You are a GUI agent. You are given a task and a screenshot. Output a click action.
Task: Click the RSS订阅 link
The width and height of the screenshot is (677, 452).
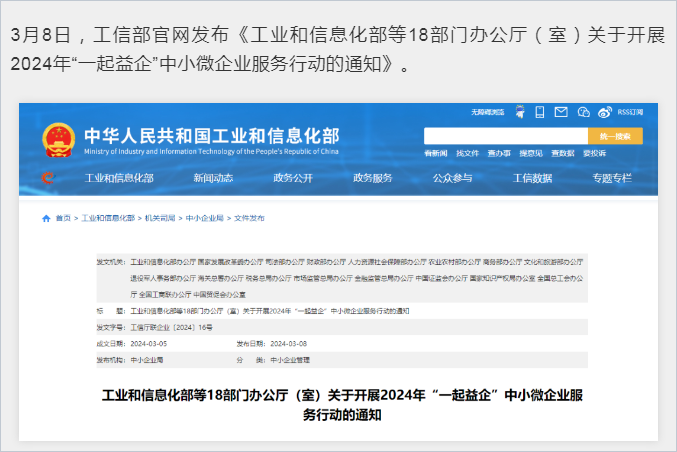(630, 112)
